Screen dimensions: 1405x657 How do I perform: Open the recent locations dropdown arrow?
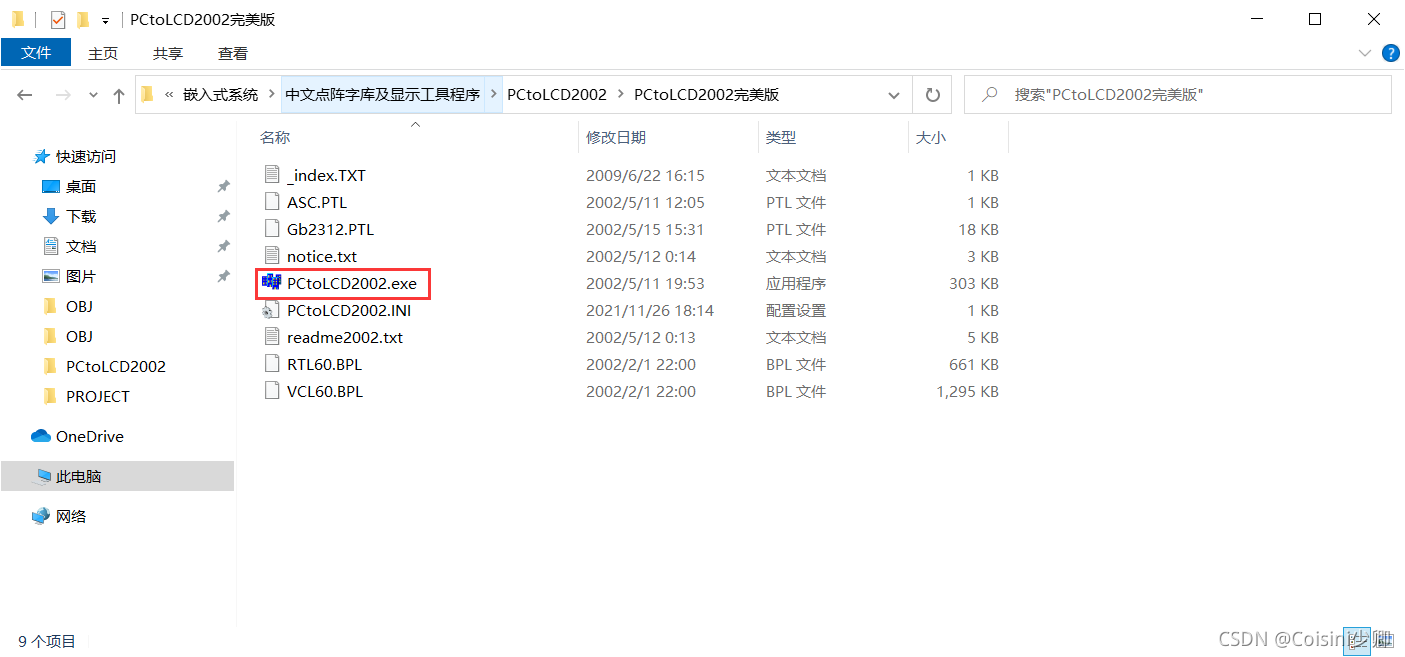(x=93, y=95)
